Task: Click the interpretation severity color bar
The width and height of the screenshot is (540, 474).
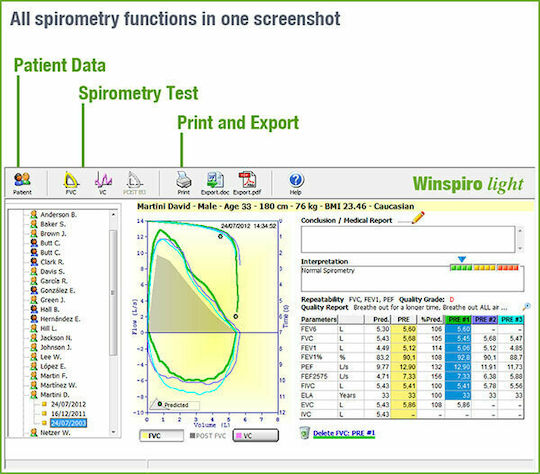Action: 484,268
